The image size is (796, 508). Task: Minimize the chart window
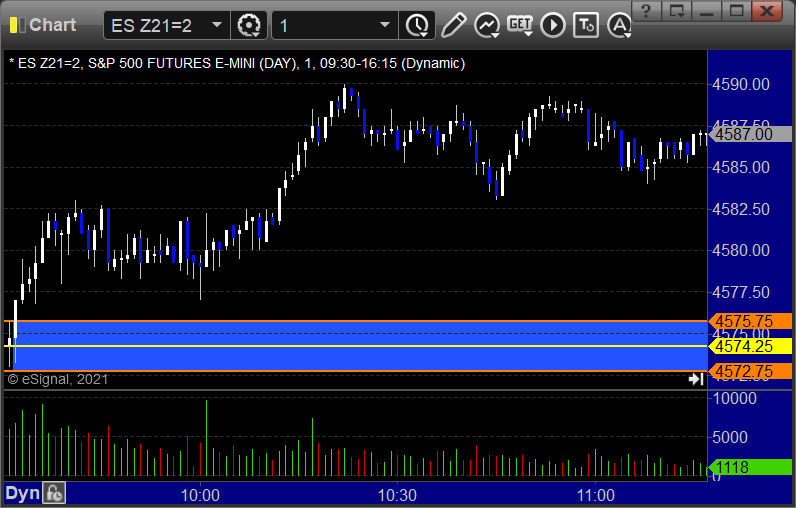click(x=707, y=11)
